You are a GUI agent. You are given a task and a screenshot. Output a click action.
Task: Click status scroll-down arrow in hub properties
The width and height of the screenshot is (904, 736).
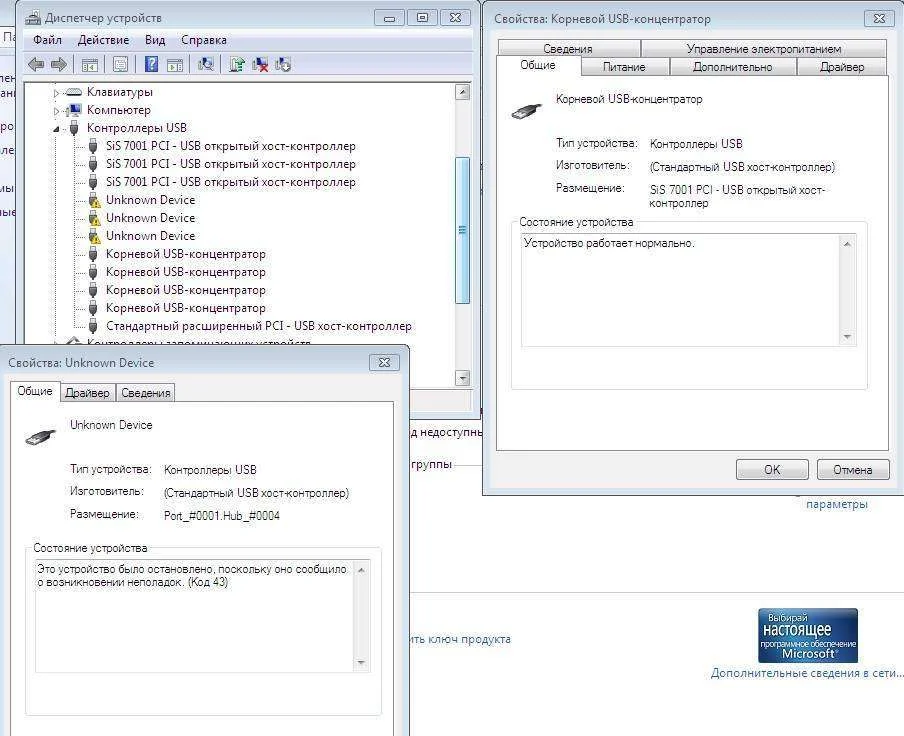847,337
